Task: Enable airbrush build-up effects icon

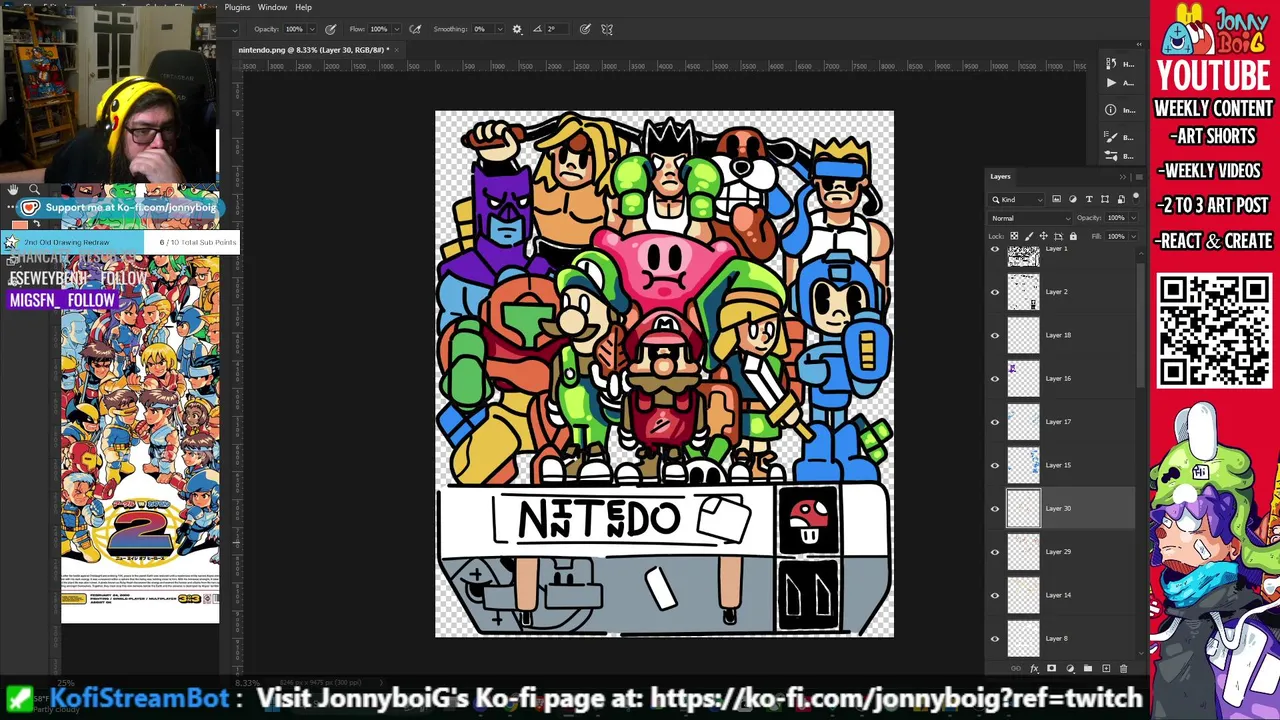Action: coord(415,29)
